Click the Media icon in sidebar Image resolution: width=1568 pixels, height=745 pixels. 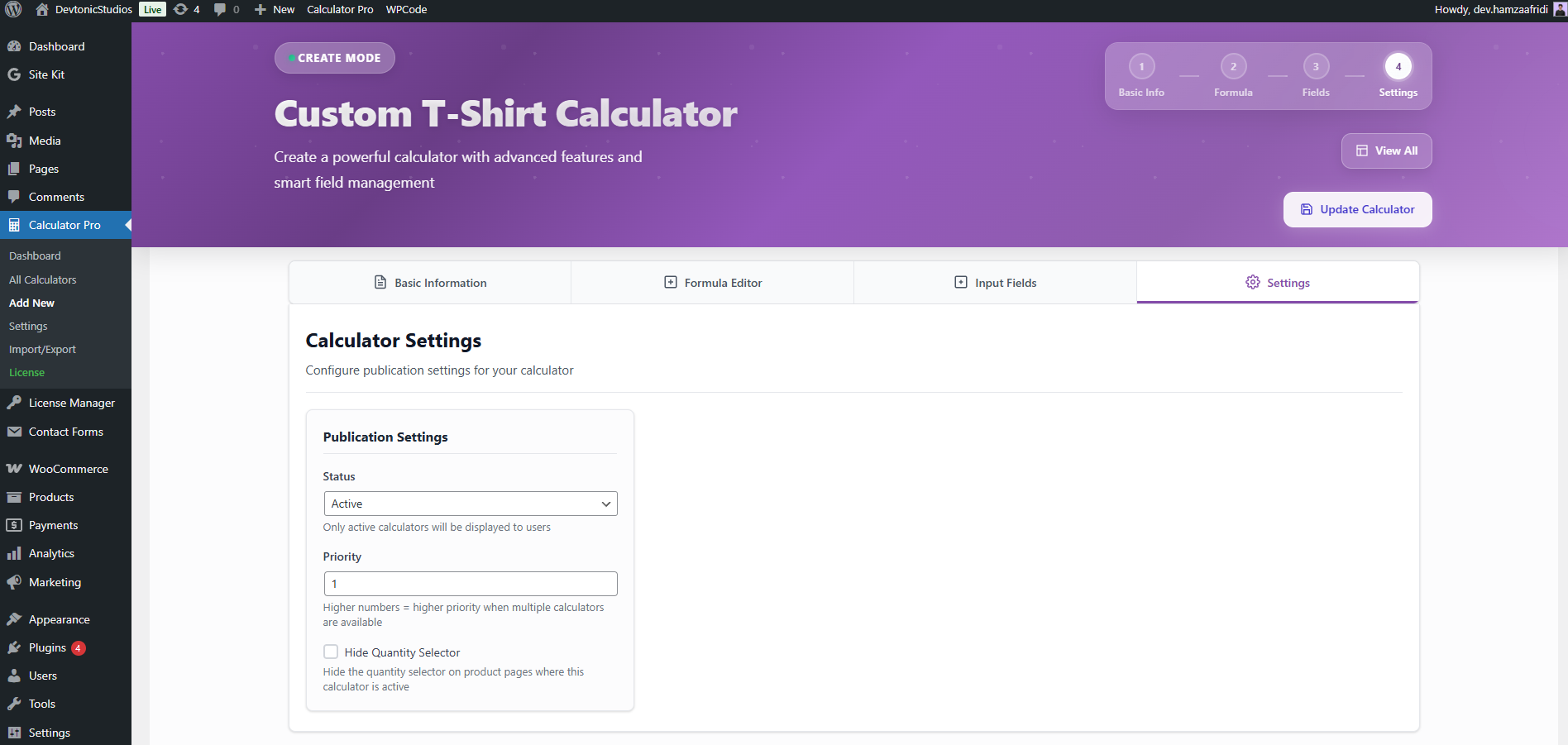pyautogui.click(x=14, y=141)
